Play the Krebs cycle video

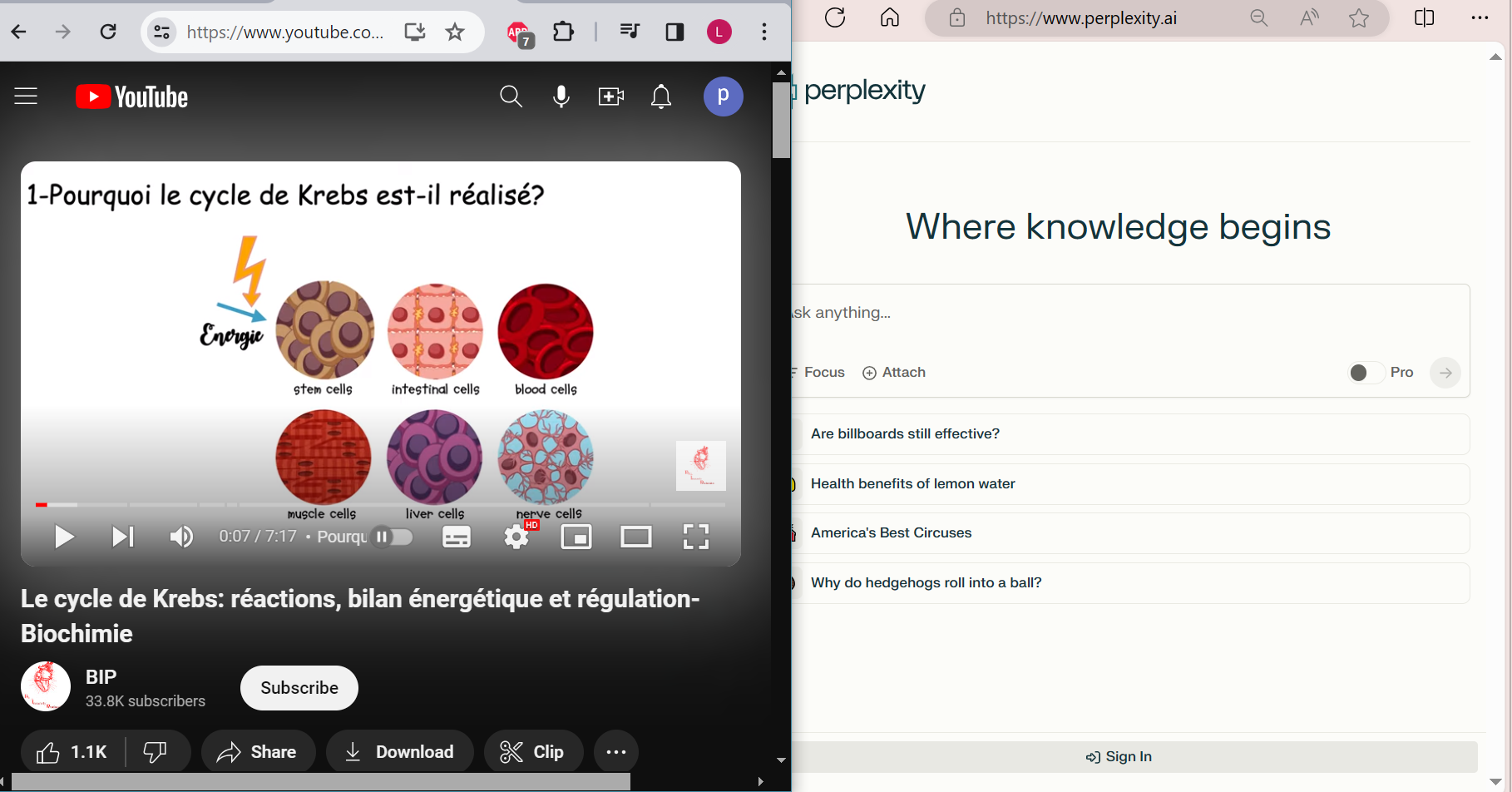point(64,537)
